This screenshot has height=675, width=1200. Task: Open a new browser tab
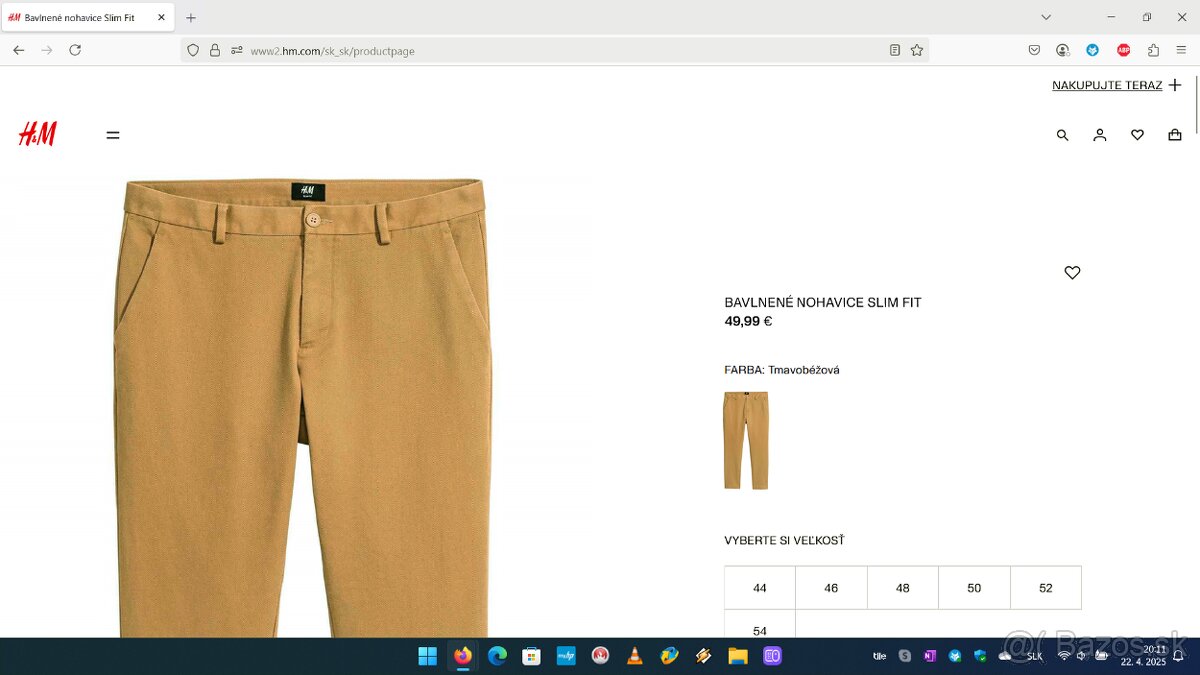pos(190,17)
